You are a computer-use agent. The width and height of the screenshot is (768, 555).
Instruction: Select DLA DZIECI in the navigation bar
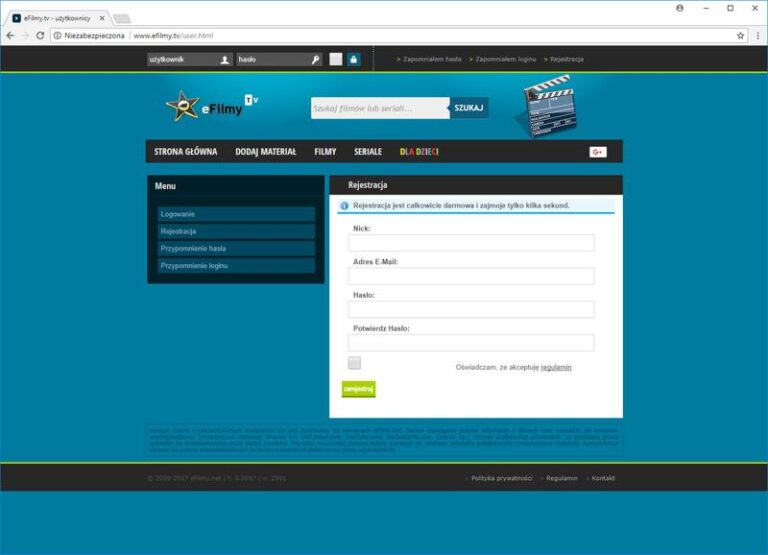point(419,152)
